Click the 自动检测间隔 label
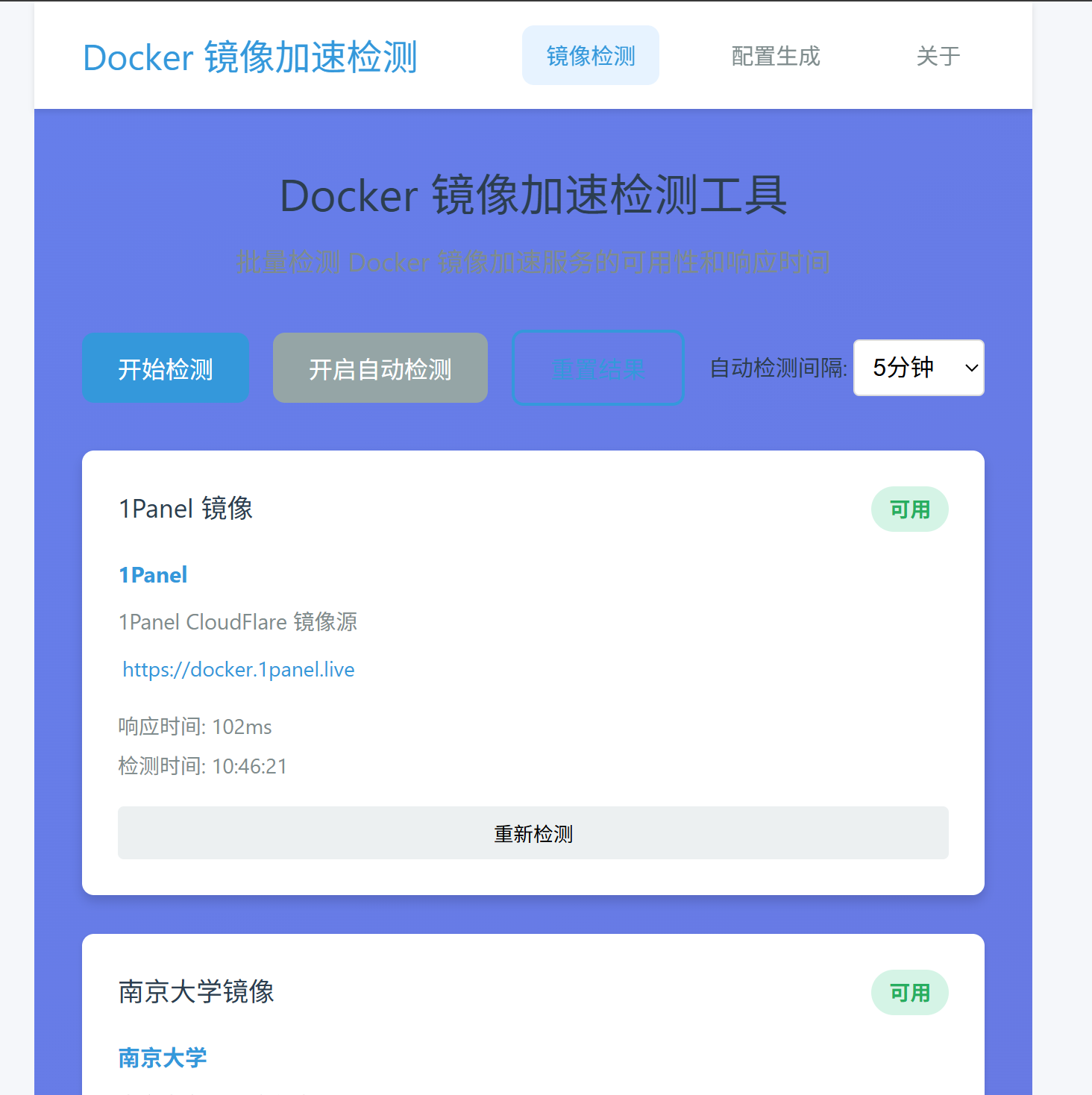 pos(778,368)
